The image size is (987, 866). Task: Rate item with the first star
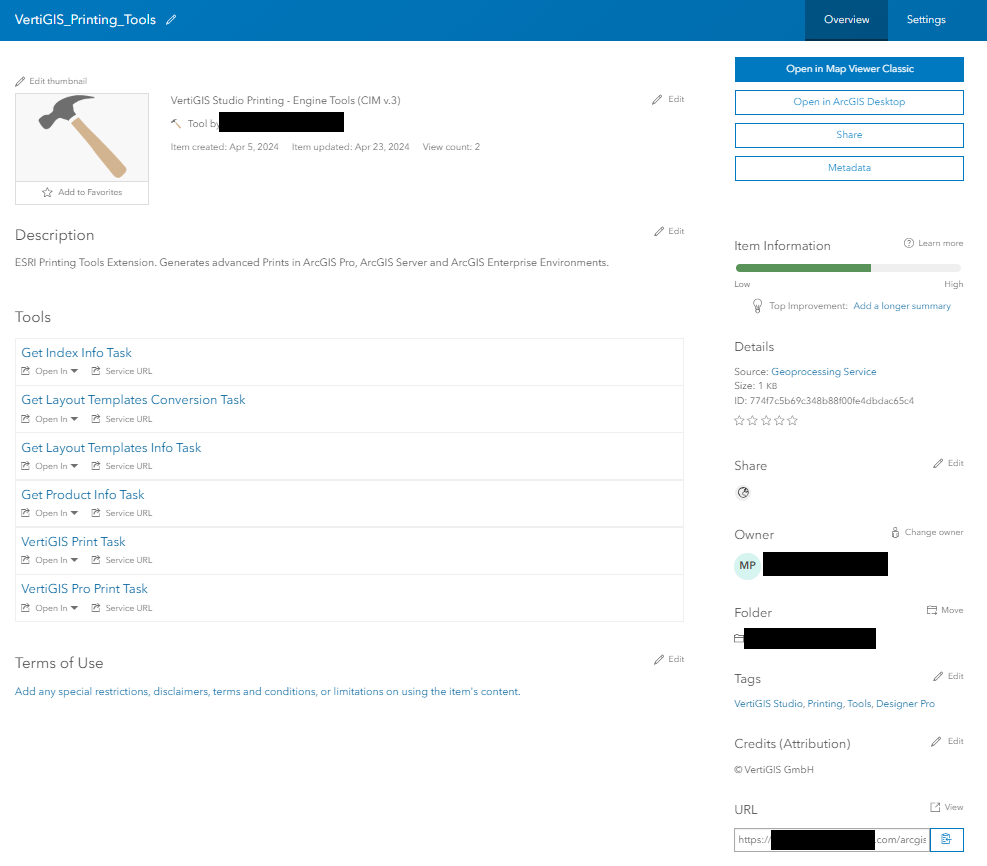(739, 420)
